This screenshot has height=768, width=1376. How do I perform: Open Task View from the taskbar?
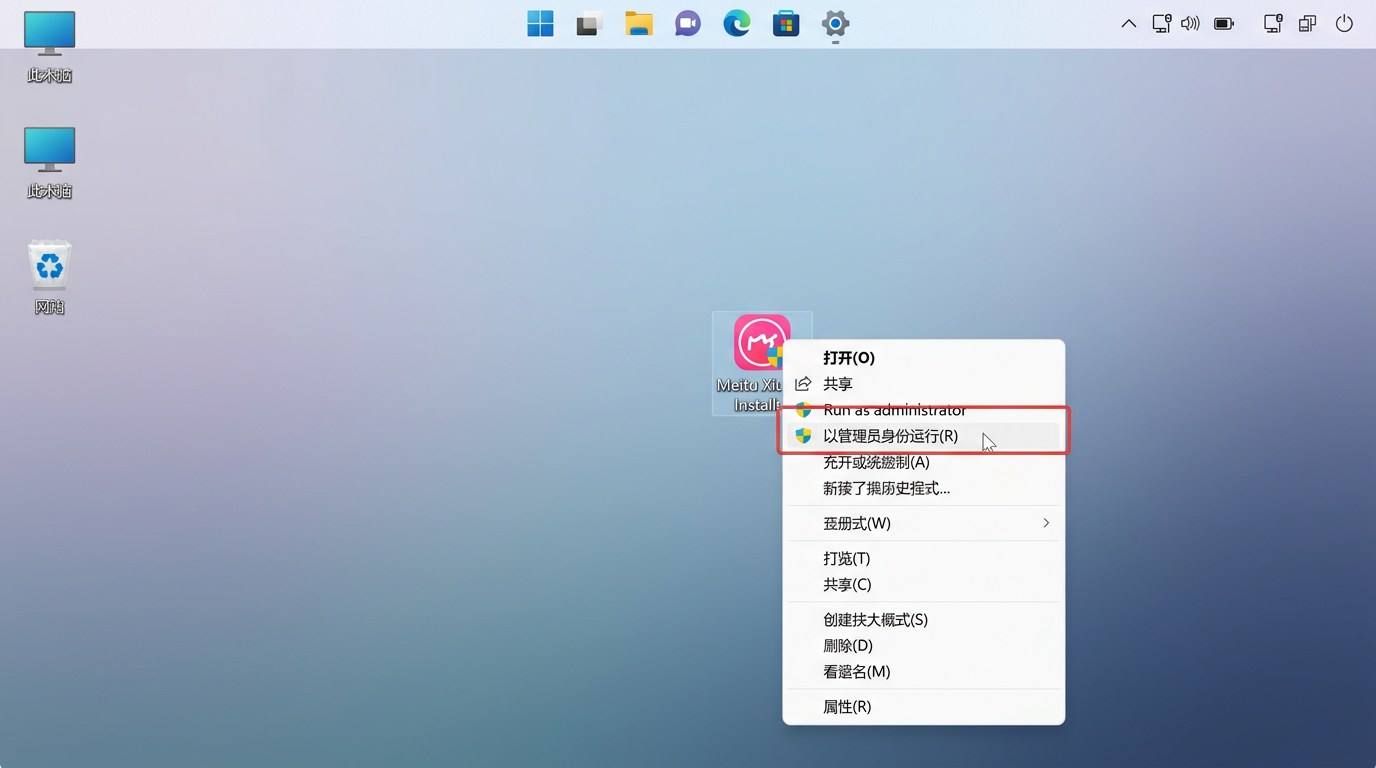[589, 24]
